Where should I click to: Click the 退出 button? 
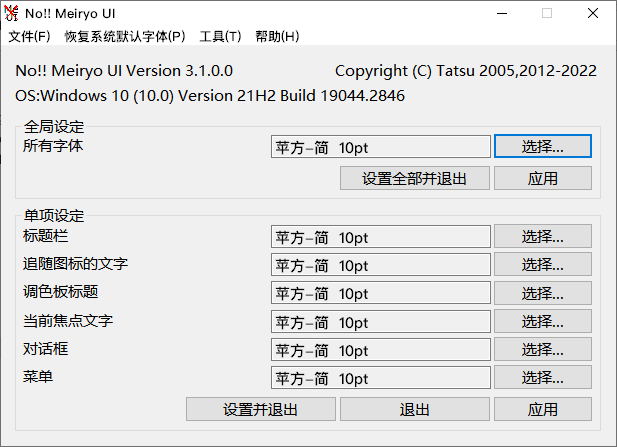pyautogui.click(x=415, y=409)
